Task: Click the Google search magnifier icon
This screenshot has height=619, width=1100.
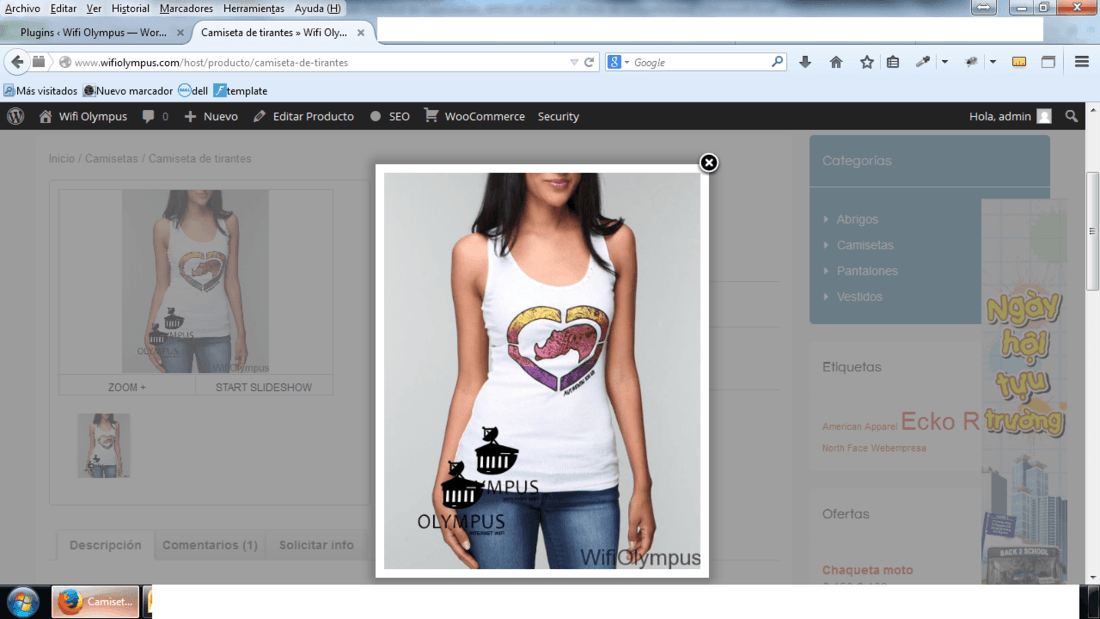Action: tap(777, 62)
